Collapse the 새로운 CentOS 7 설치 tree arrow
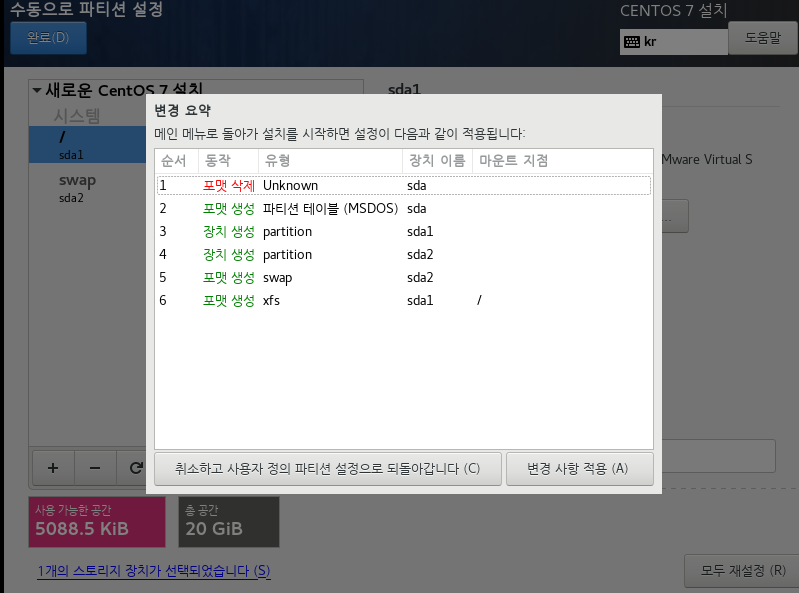The height and width of the screenshot is (593, 799). (37, 91)
